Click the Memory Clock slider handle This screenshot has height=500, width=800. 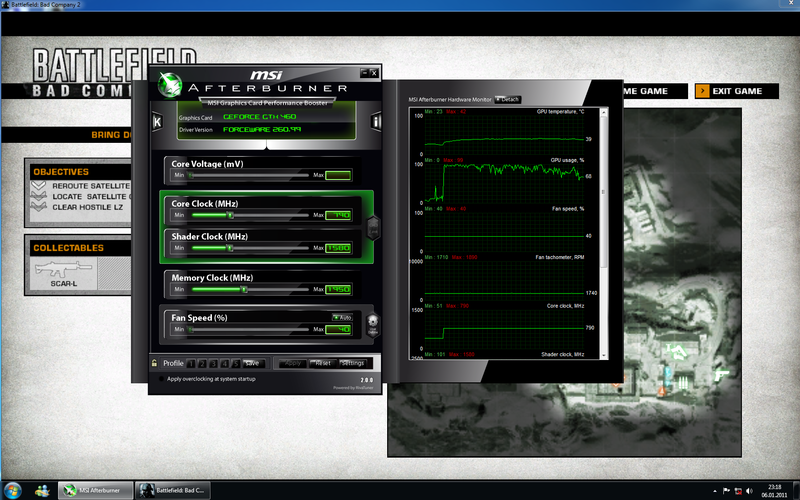pyautogui.click(x=244, y=290)
